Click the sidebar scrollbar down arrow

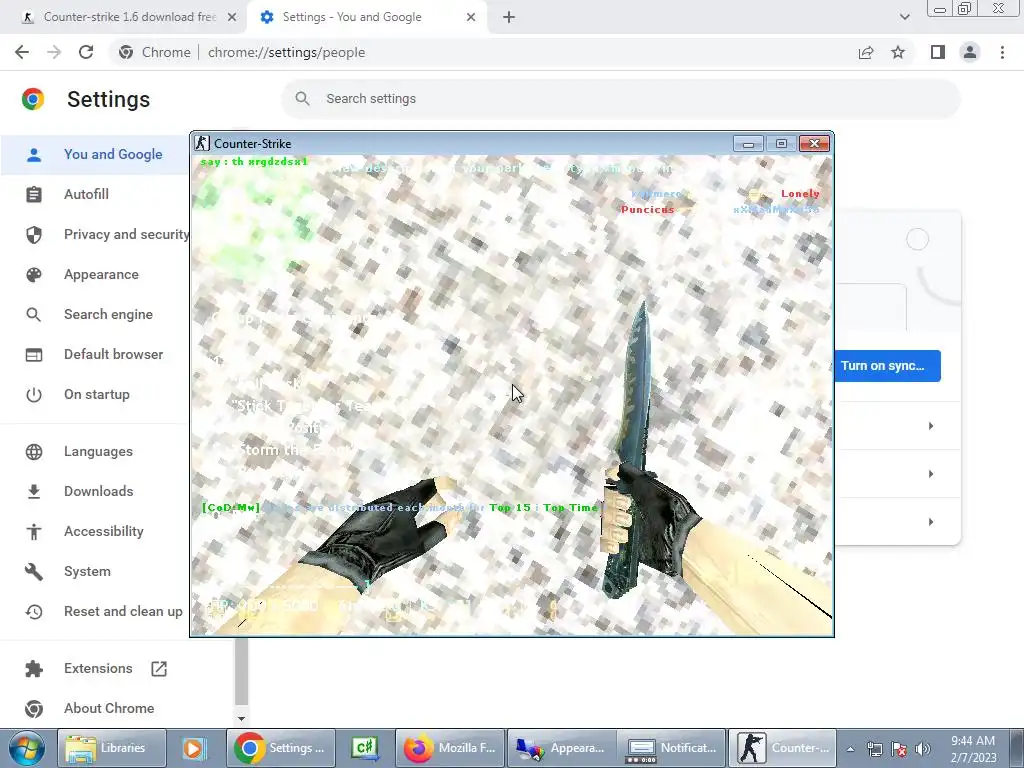241,718
